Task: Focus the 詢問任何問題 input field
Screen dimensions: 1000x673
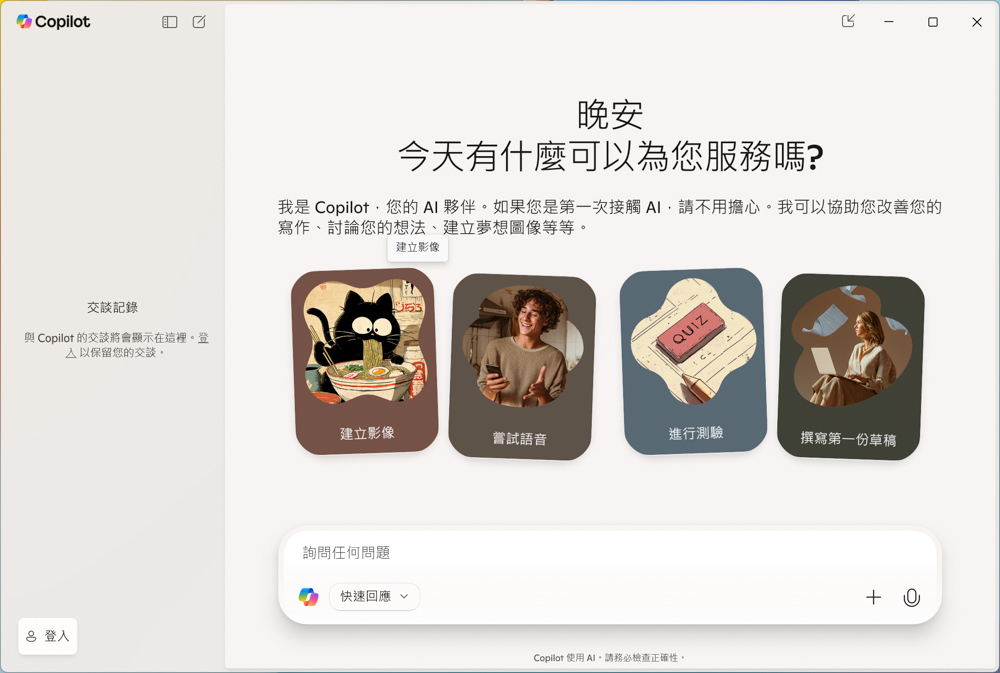Action: [x=609, y=552]
